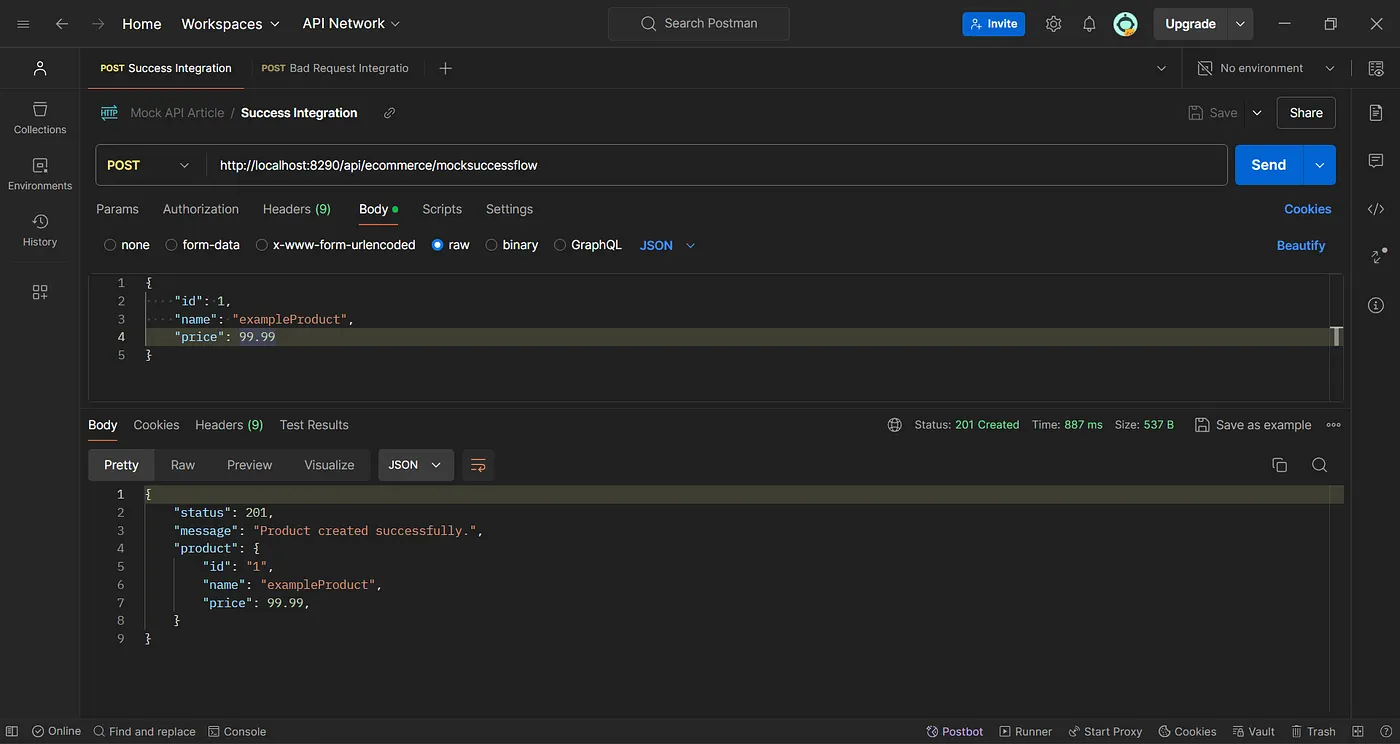Open the configure workspace sidebar grid icon
Image resolution: width=1400 pixels, height=744 pixels.
(x=40, y=292)
